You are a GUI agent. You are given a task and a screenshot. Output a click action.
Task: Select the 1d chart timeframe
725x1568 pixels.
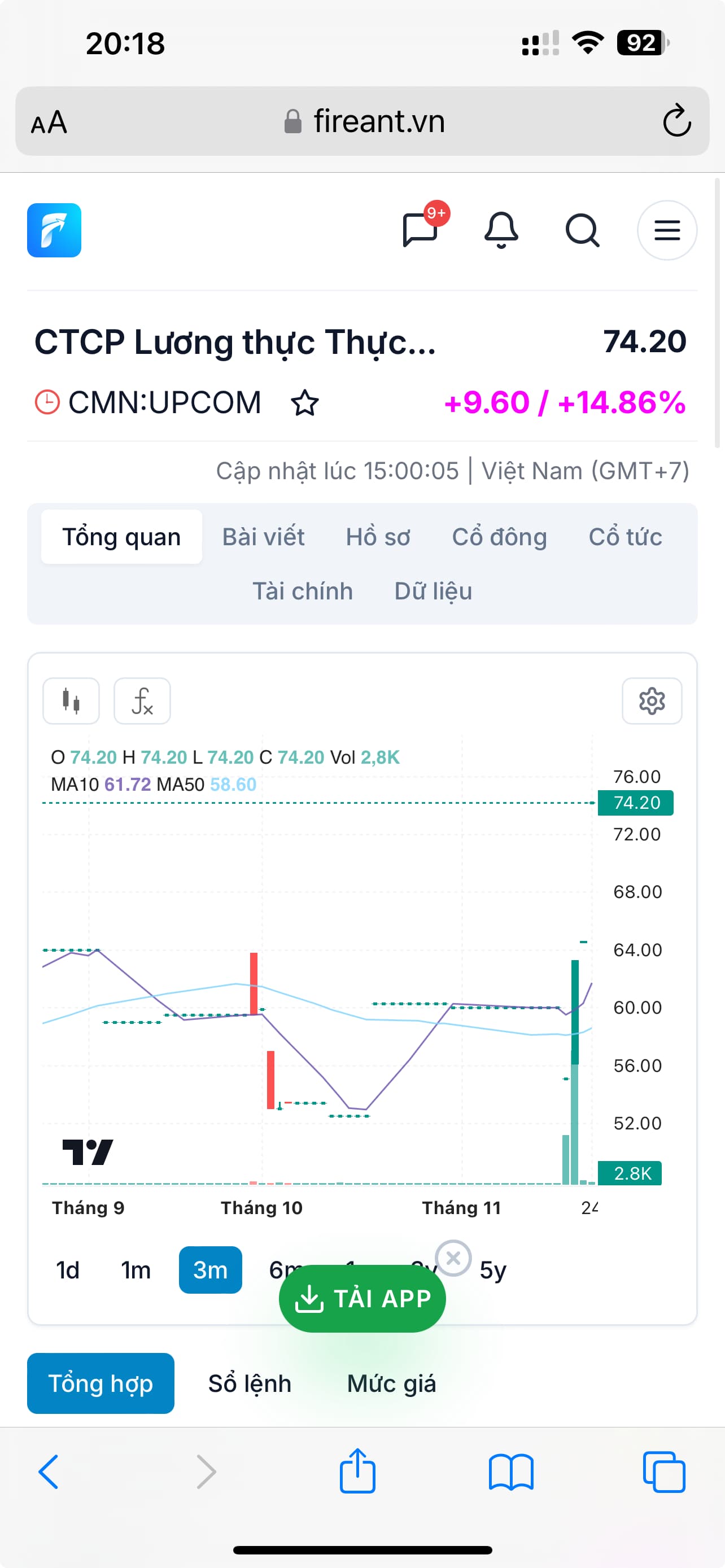point(68,1271)
